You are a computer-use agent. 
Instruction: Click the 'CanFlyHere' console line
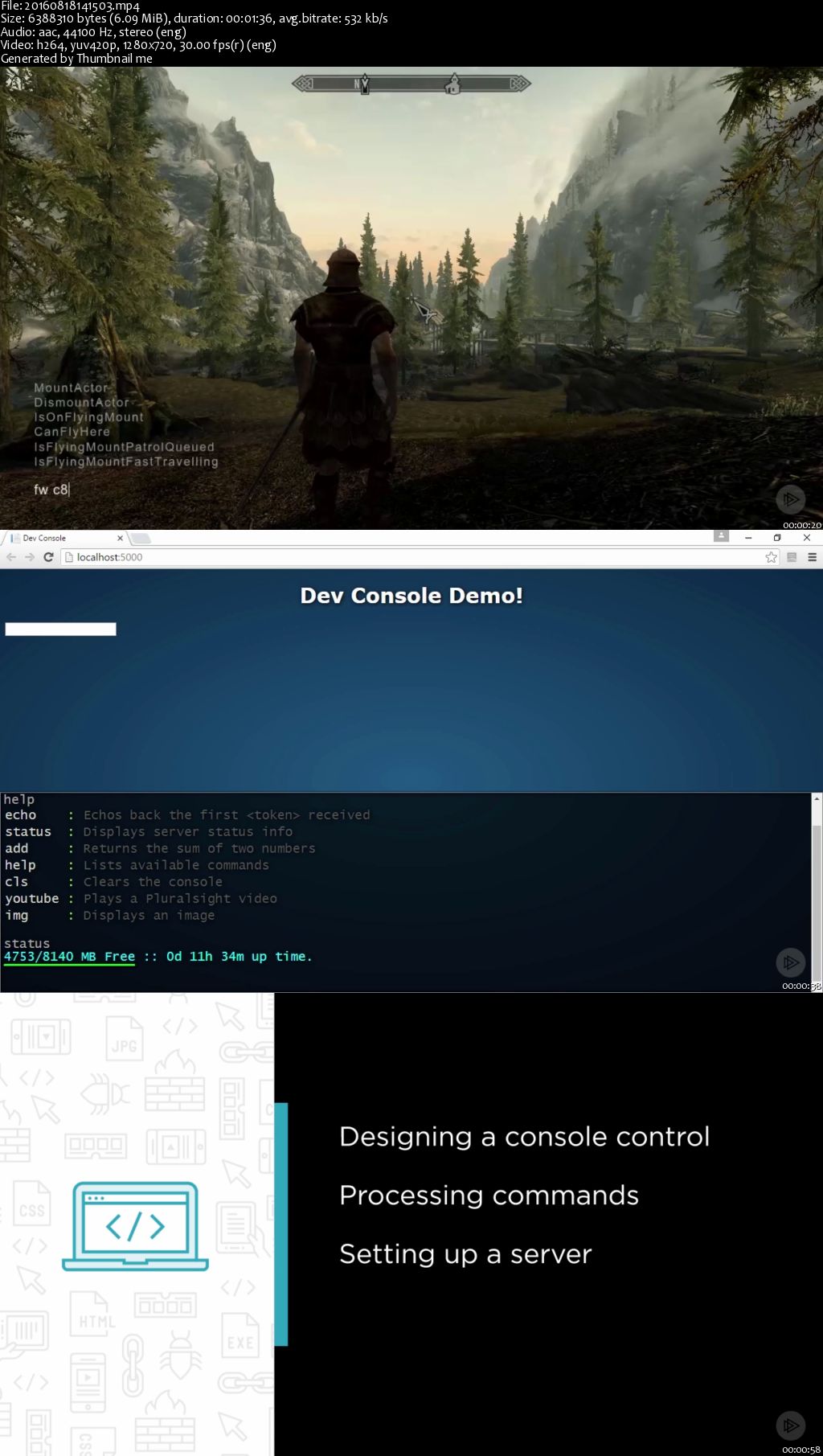pyautogui.click(x=72, y=432)
